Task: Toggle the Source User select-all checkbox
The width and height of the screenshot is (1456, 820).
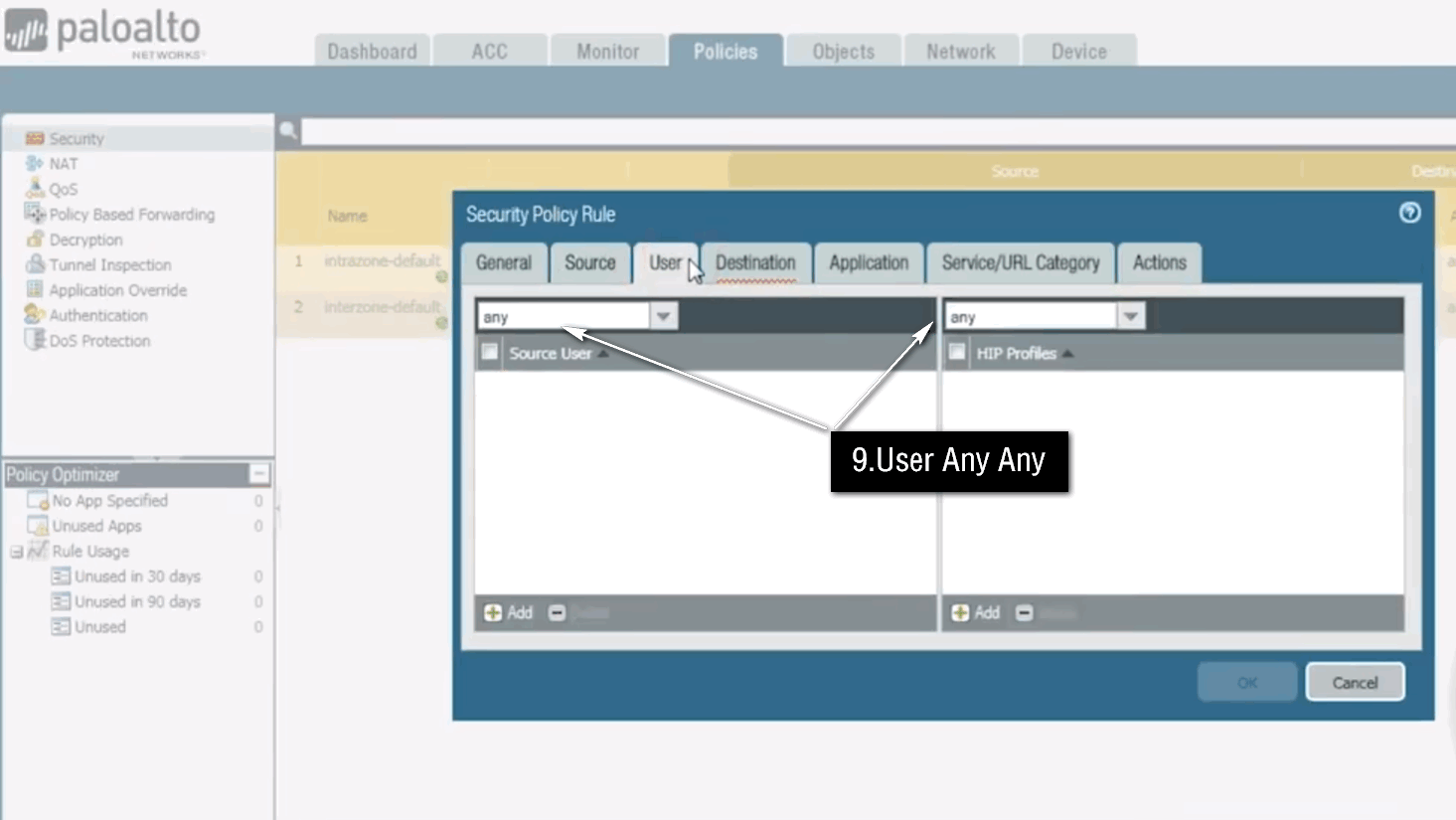Action: coord(489,352)
